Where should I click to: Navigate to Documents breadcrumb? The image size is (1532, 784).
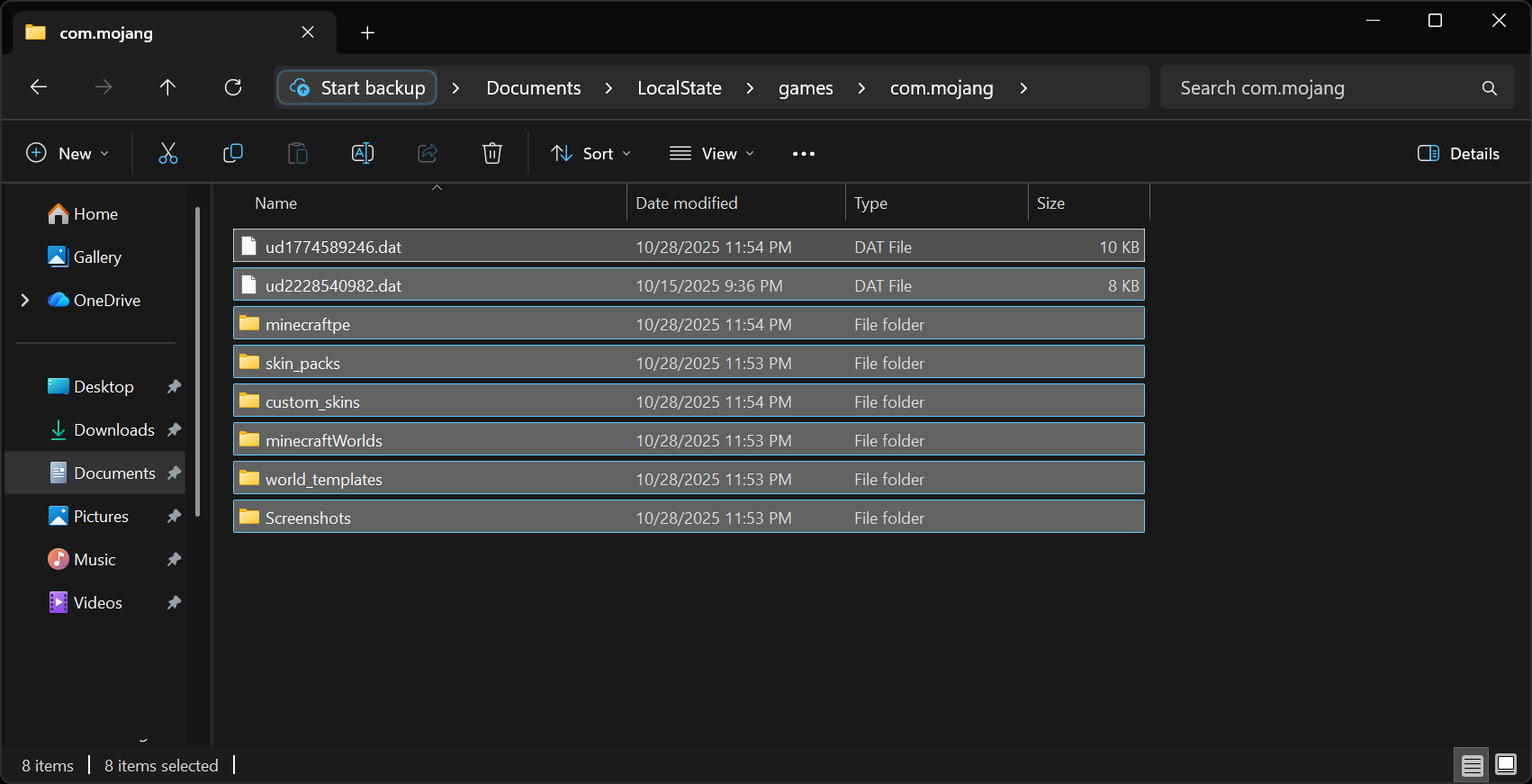(534, 88)
